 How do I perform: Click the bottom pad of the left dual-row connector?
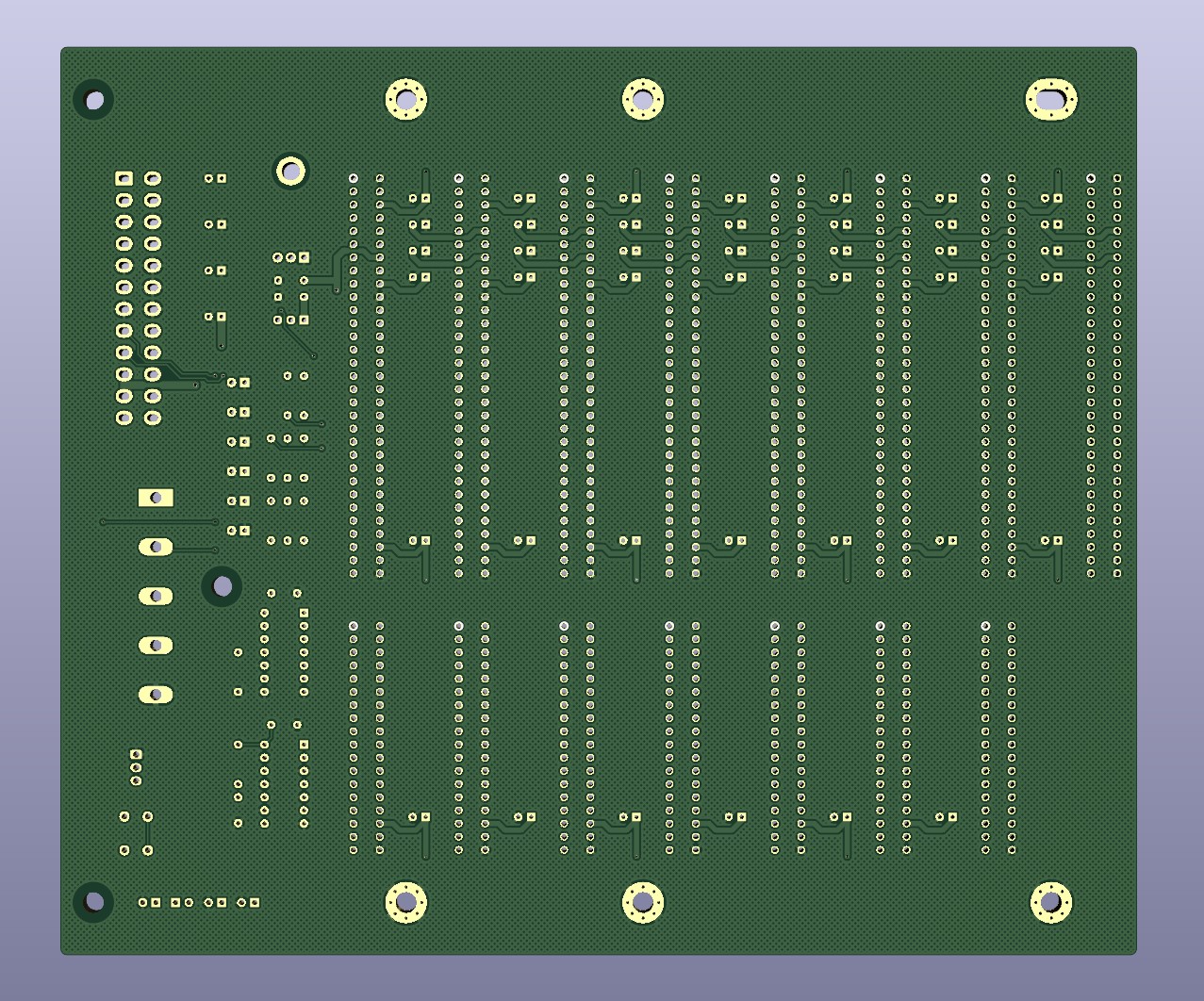click(123, 418)
